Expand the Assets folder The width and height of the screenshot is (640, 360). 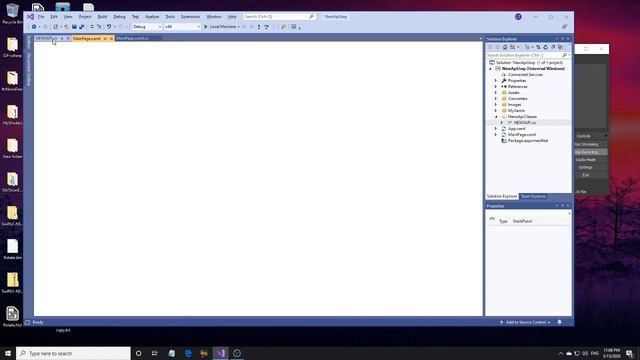point(496,93)
